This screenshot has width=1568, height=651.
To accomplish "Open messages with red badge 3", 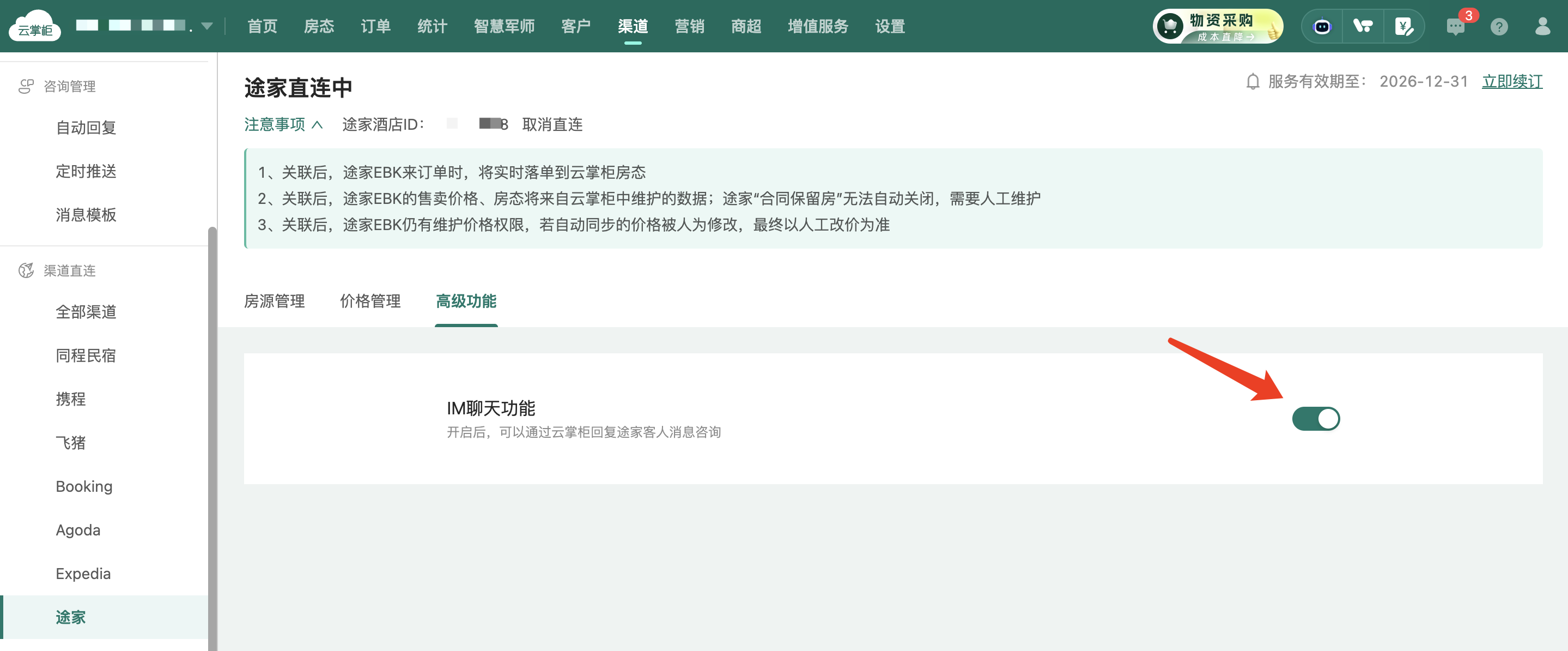I will [x=1455, y=27].
